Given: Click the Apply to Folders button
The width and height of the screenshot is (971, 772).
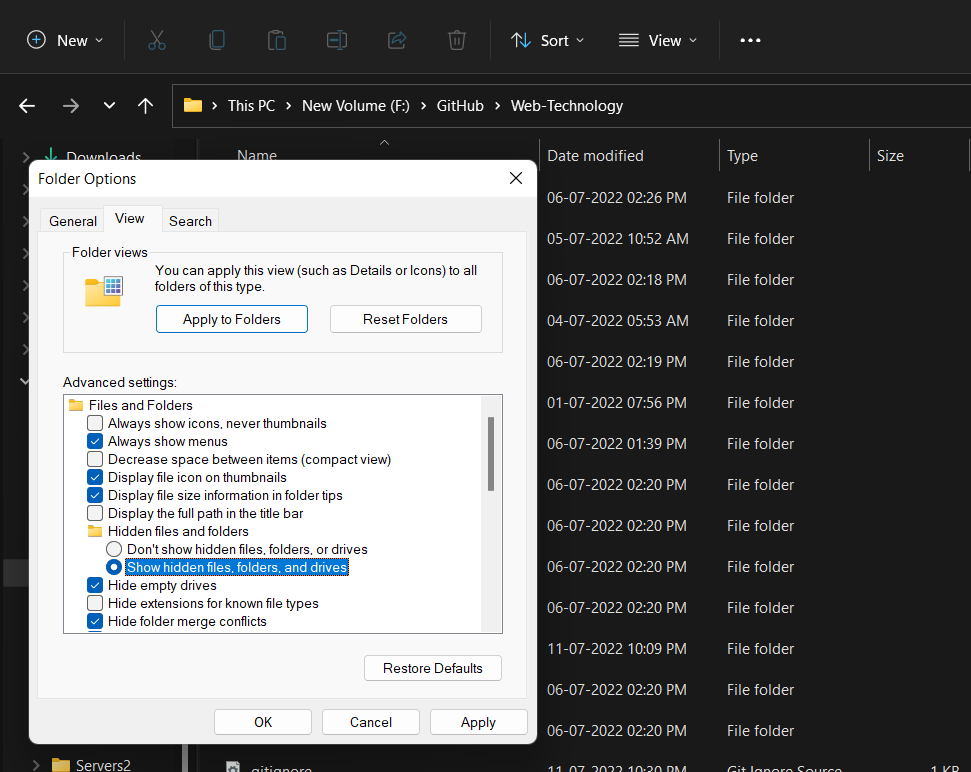Looking at the screenshot, I should click(x=231, y=319).
